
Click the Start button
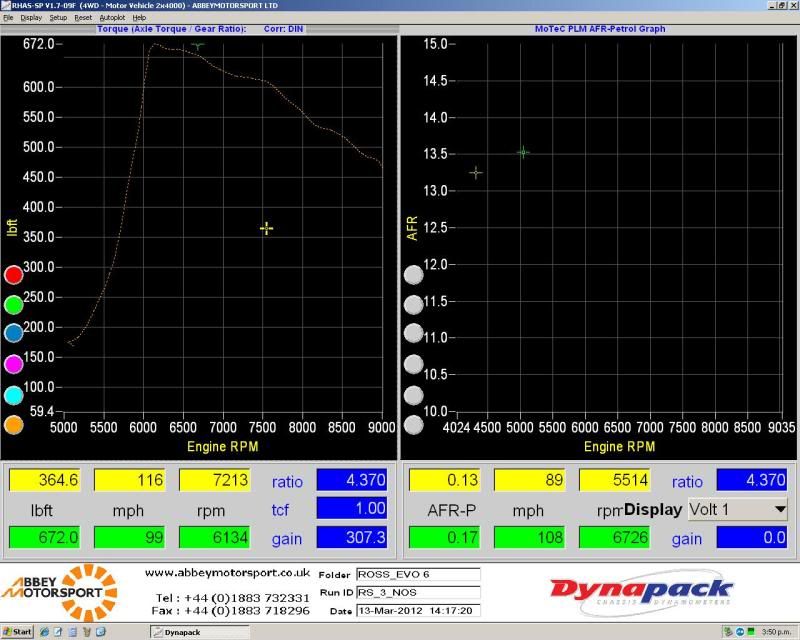pyautogui.click(x=17, y=632)
